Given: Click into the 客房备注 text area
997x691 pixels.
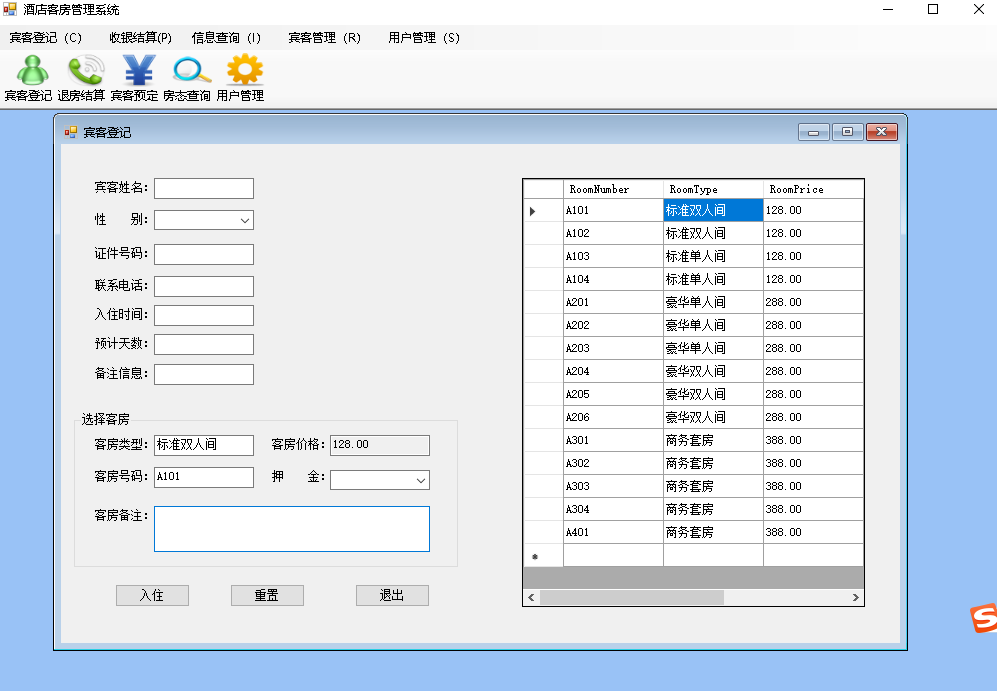Looking at the screenshot, I should (292, 529).
